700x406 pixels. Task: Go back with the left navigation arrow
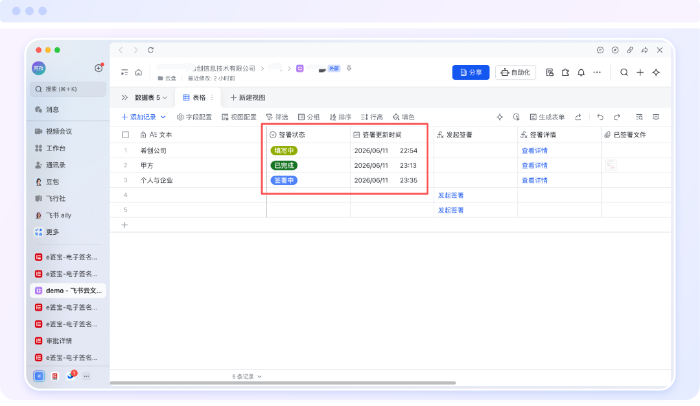(121, 50)
